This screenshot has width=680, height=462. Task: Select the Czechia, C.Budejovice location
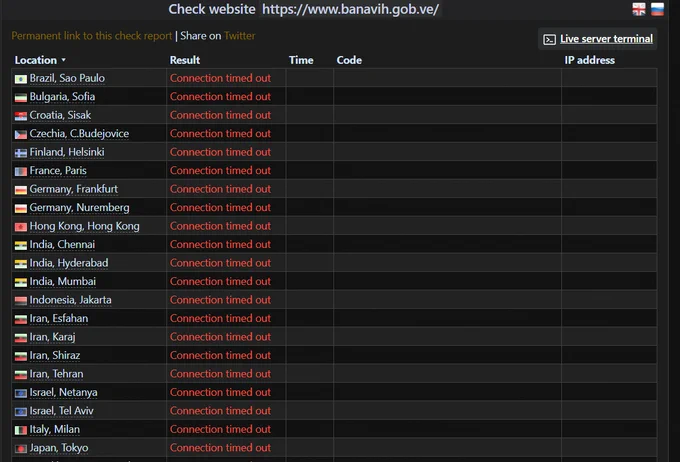pyautogui.click(x=79, y=134)
